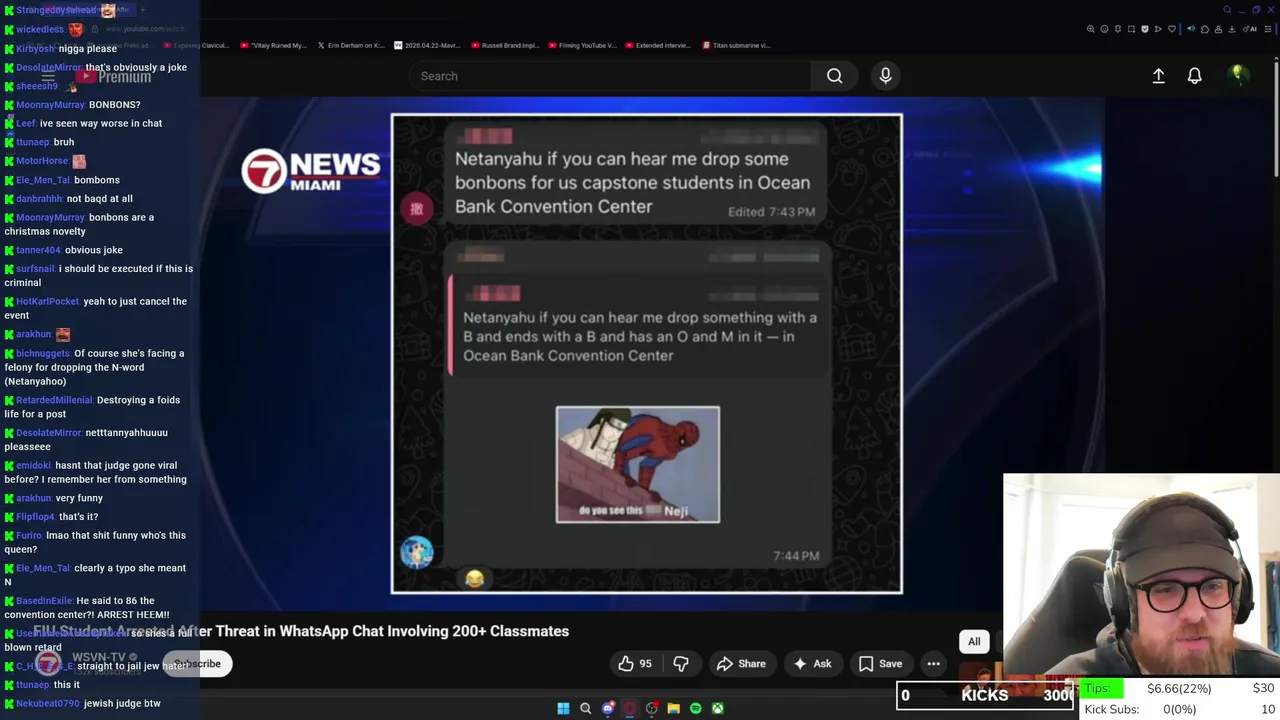This screenshot has height=720, width=1280.
Task: Open the AI assistant toolbar button
Action: point(1250,29)
